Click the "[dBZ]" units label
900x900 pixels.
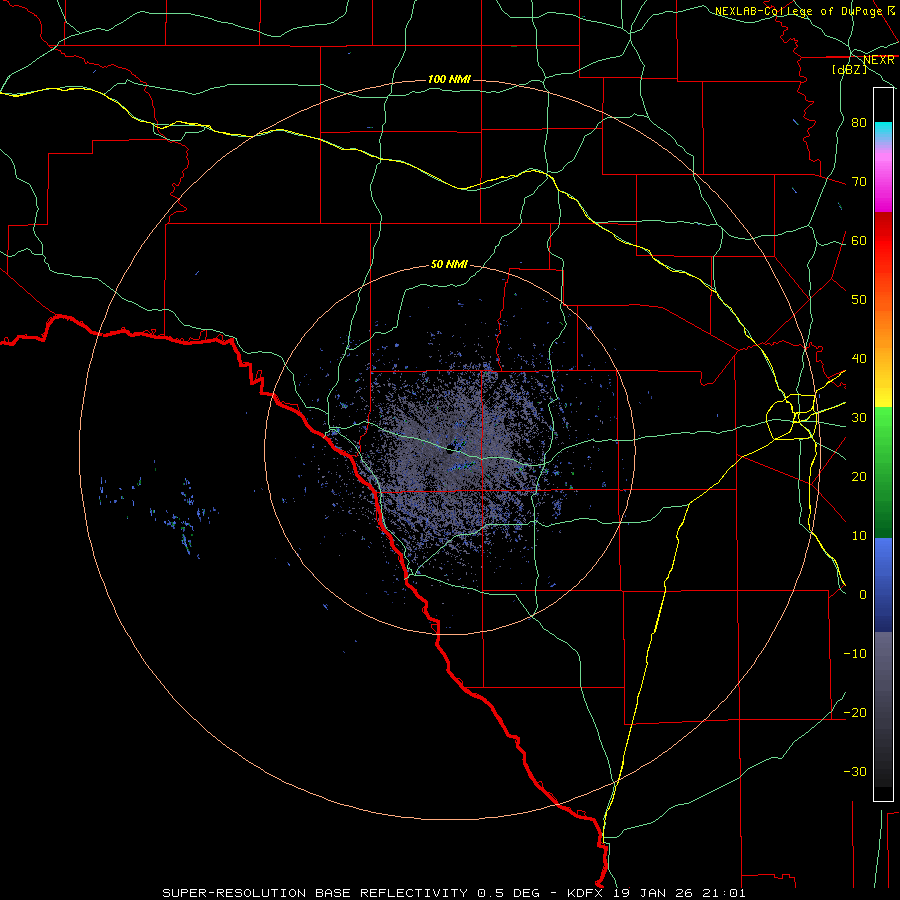pos(849,69)
